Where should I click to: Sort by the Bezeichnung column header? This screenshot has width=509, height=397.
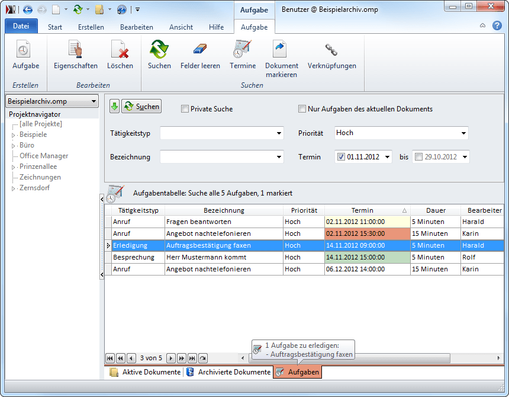click(x=224, y=210)
